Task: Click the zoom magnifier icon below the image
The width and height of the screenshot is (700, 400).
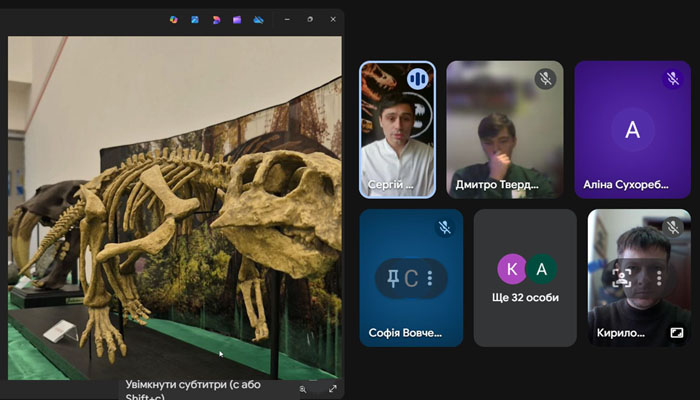Action: [303, 389]
